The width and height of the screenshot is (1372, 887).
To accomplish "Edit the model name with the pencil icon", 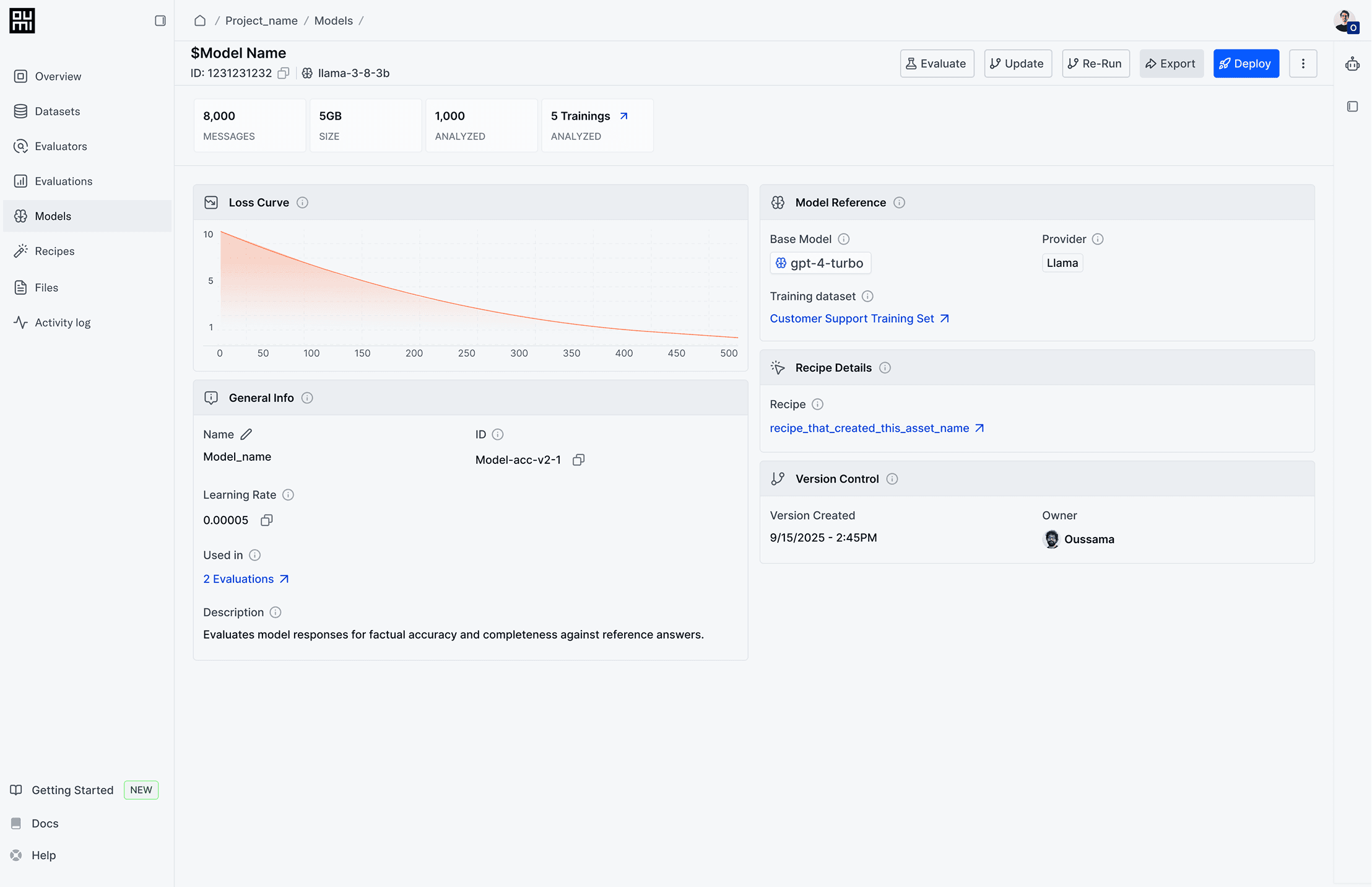I will pyautogui.click(x=246, y=434).
